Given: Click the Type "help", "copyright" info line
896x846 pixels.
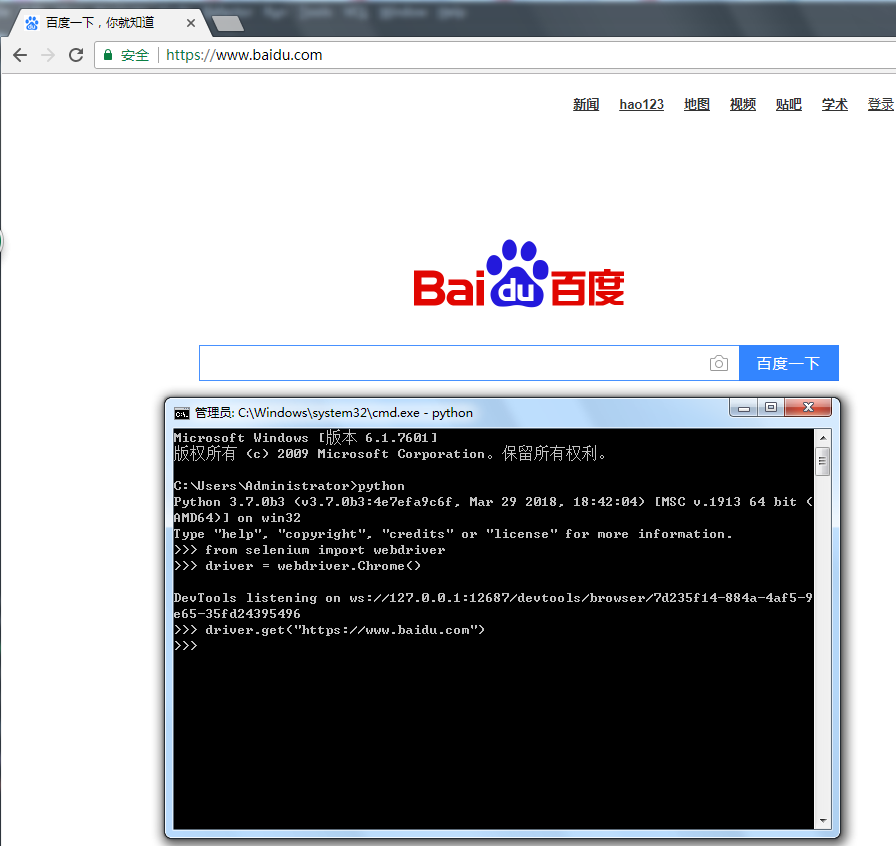Looking at the screenshot, I should coord(453,534).
